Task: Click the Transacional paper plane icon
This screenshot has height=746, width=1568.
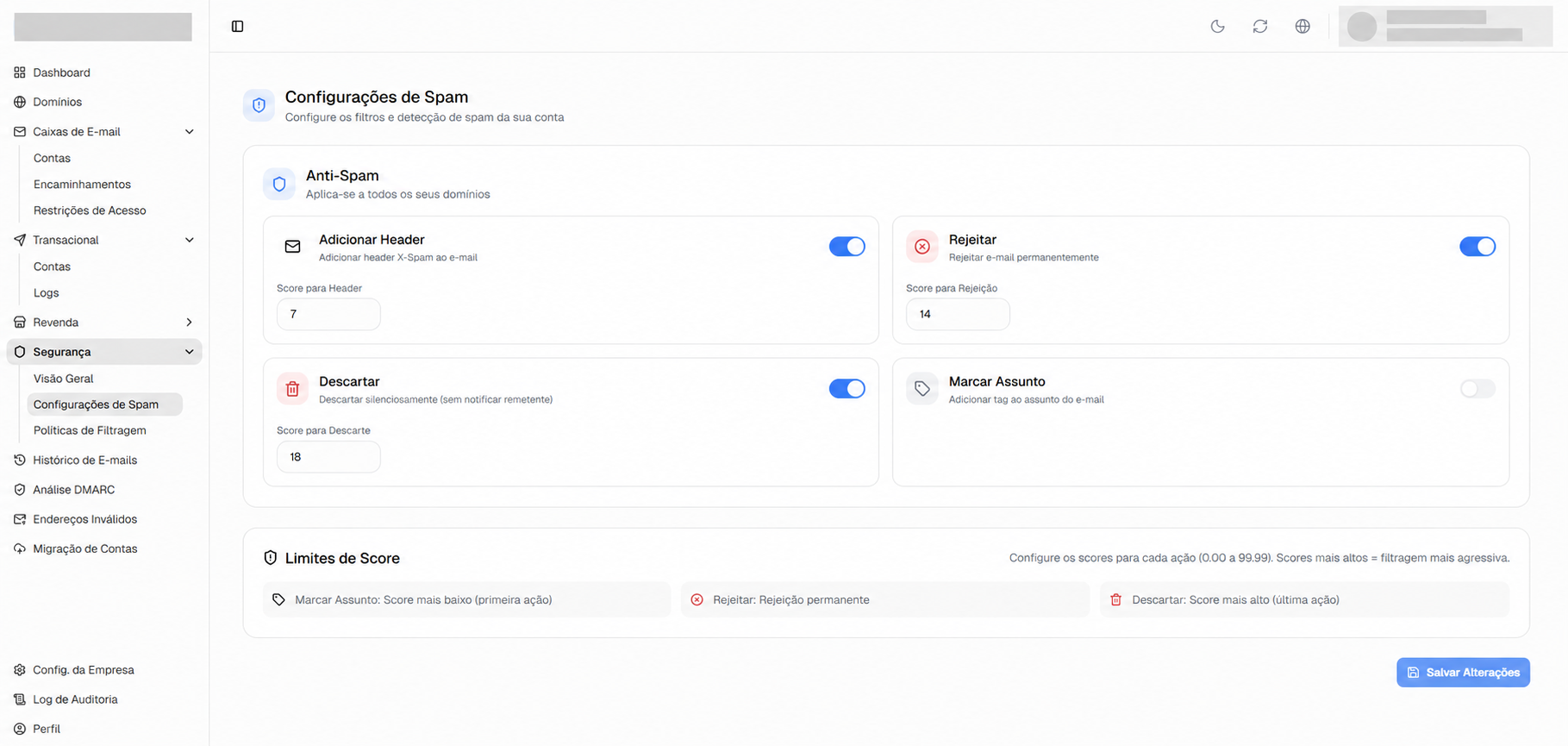Action: [20, 240]
